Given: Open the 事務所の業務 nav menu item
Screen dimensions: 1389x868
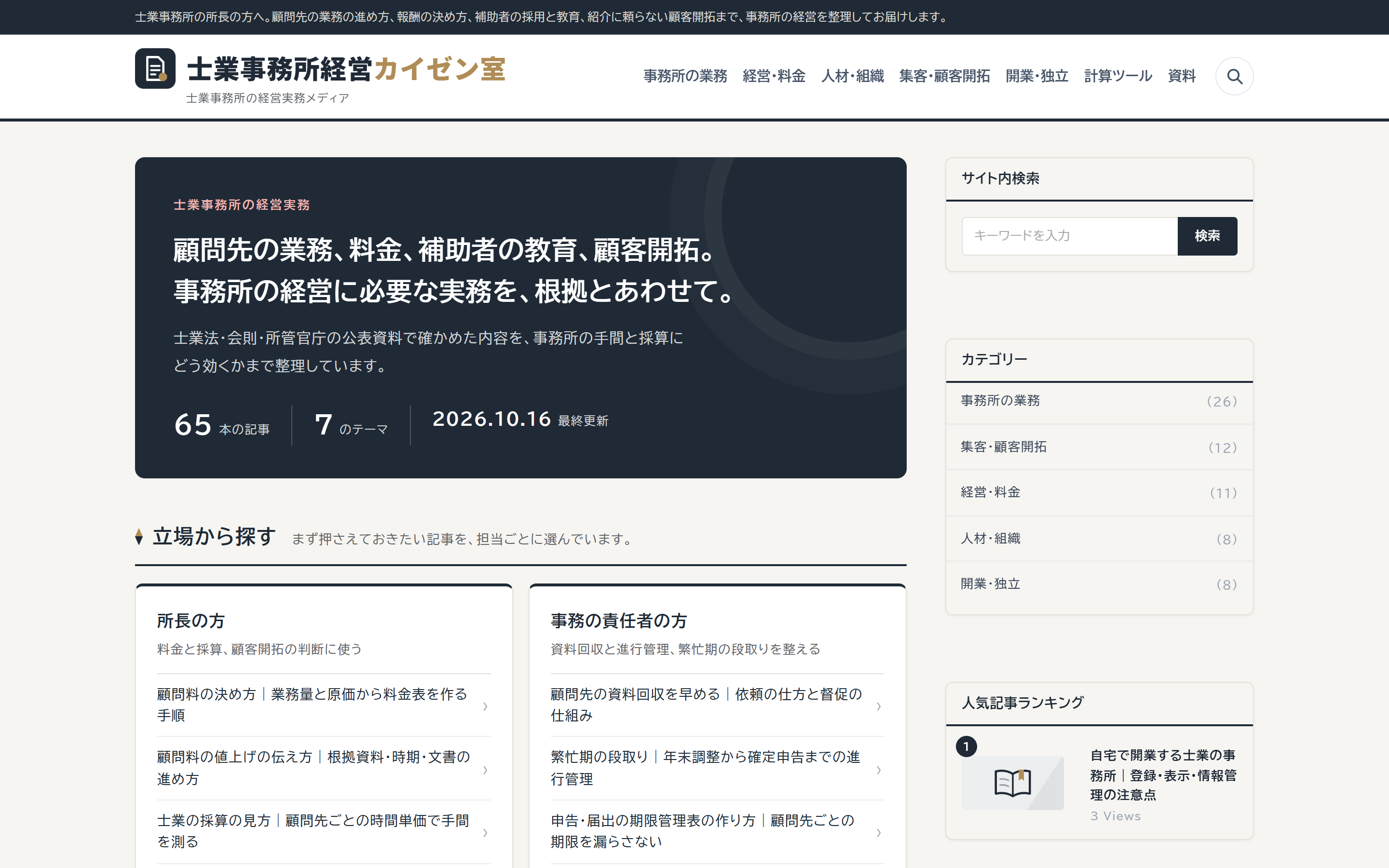Looking at the screenshot, I should pos(685,76).
